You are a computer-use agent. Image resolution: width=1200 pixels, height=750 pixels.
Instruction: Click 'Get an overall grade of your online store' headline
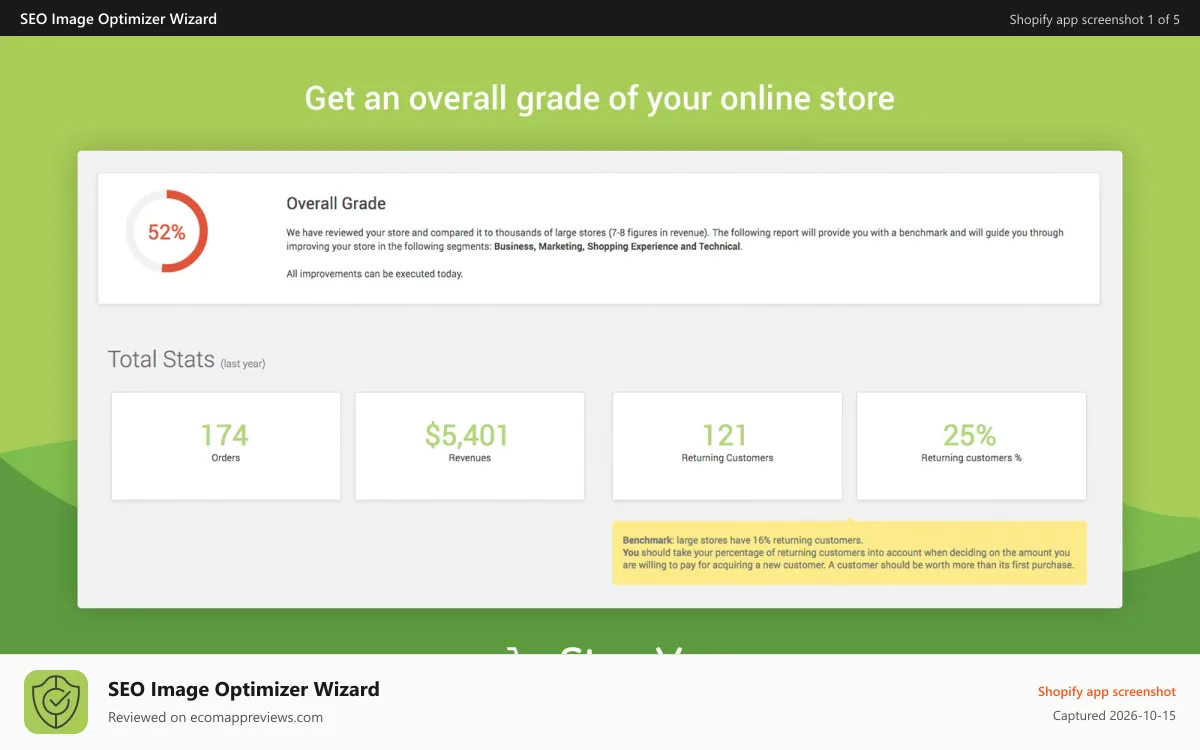click(600, 98)
